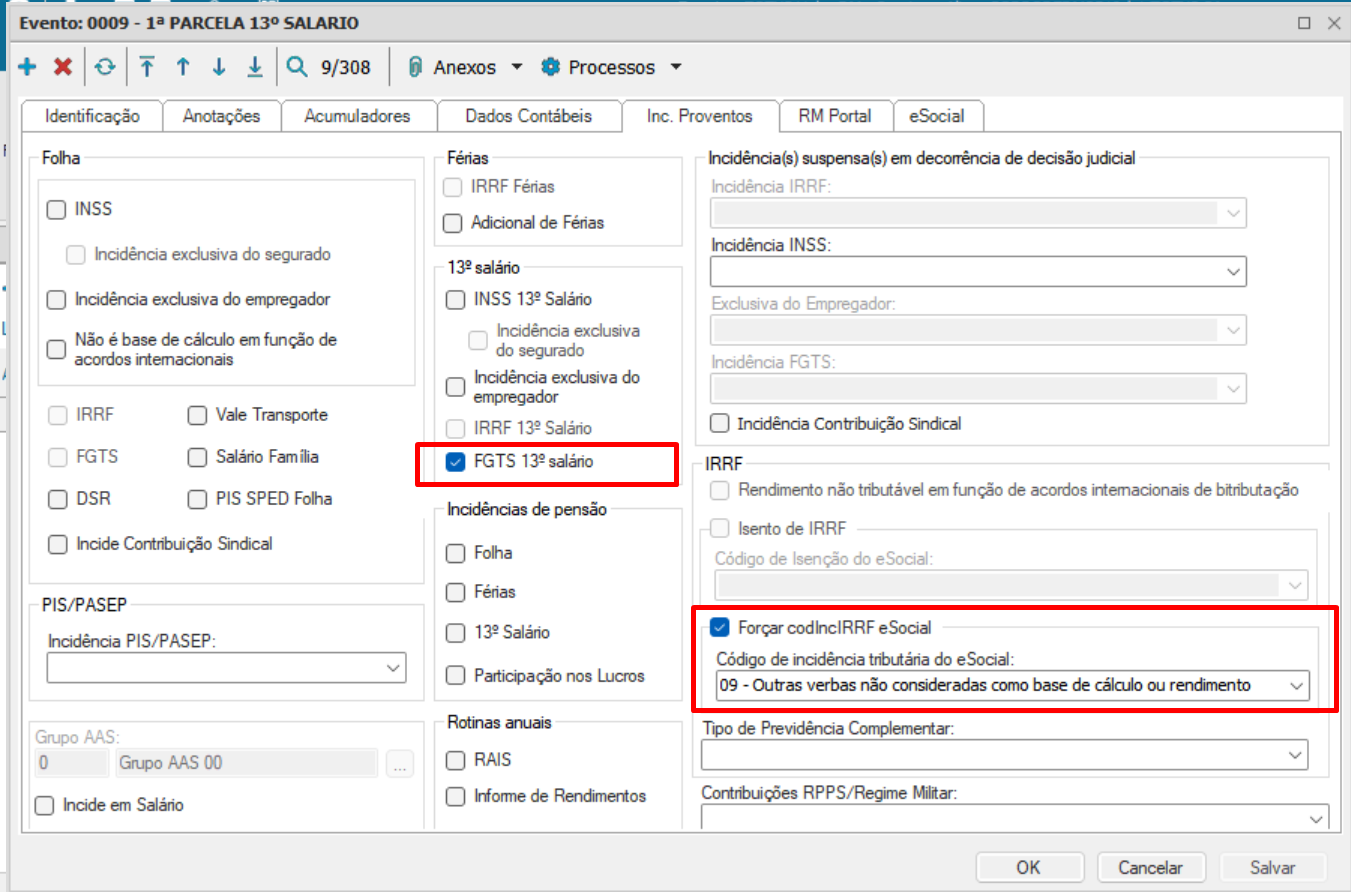
Task: Jump to last record arrow icon
Action: (x=255, y=67)
